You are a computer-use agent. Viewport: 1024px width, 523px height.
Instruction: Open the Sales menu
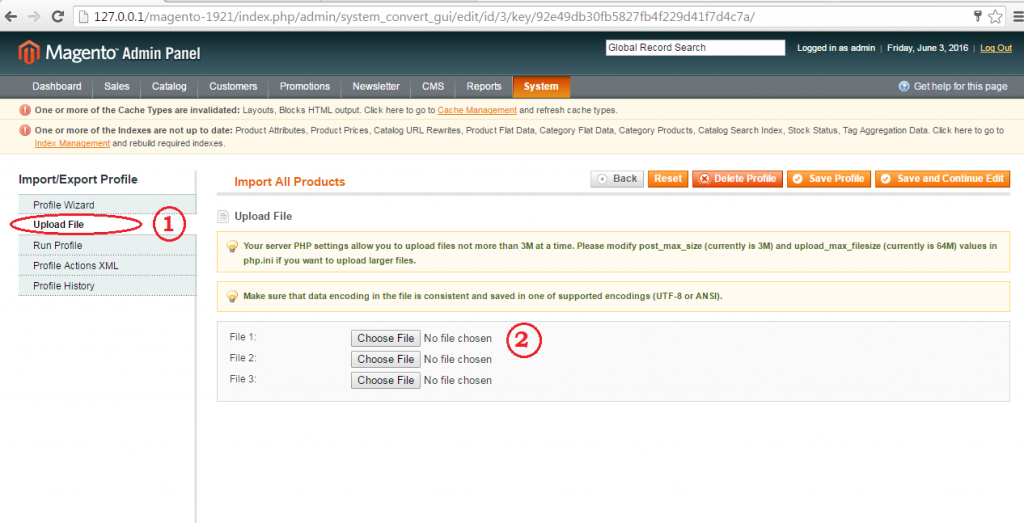click(x=116, y=86)
